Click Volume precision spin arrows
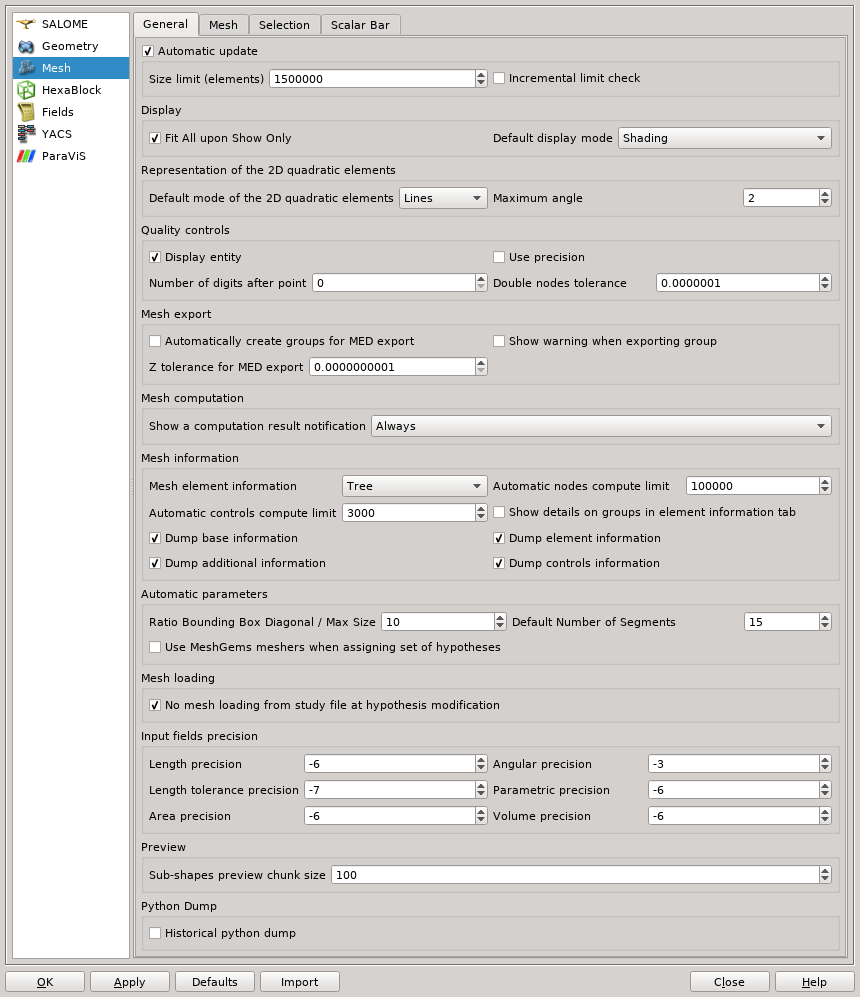This screenshot has height=997, width=860. [x=825, y=816]
